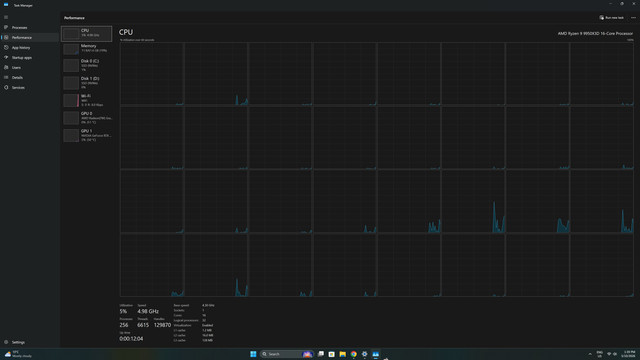640x360 pixels.
Task: View Disk 0 (C:) performance
Action: pyautogui.click(x=87, y=65)
